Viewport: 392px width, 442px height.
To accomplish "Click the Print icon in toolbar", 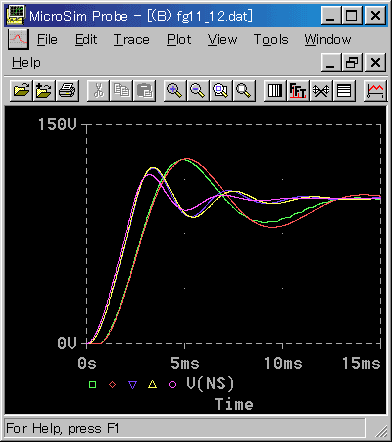I will point(67,90).
